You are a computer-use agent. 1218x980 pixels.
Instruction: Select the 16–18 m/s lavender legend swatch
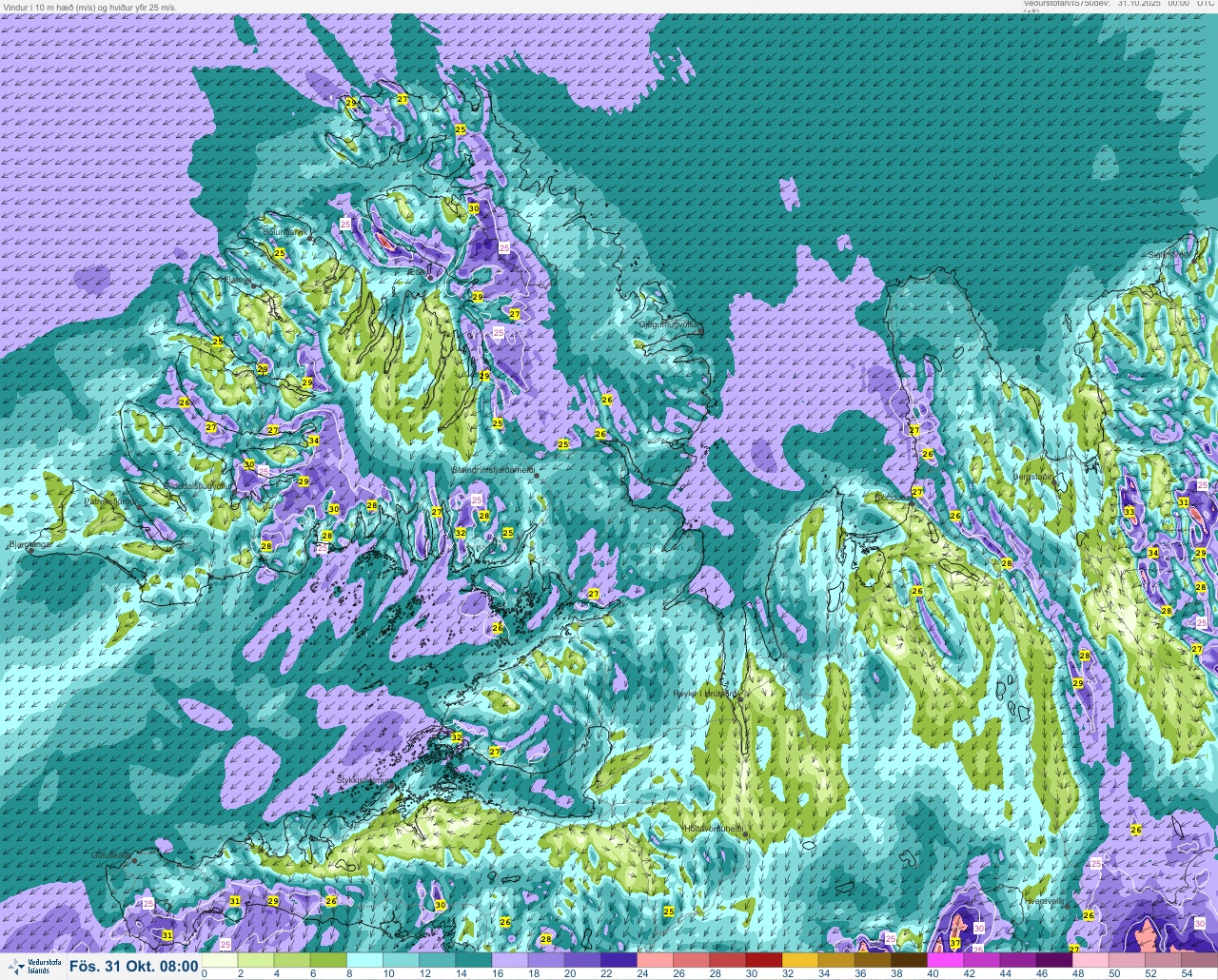(512, 961)
